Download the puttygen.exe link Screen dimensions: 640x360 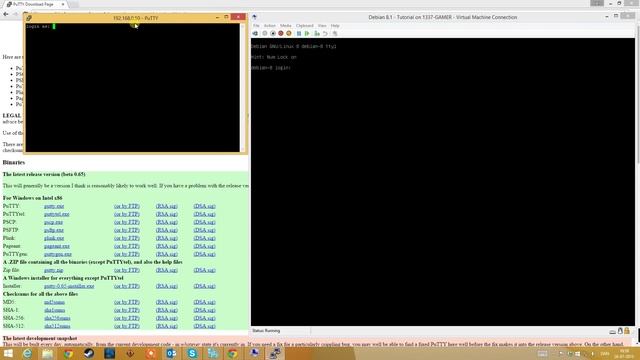58,254
